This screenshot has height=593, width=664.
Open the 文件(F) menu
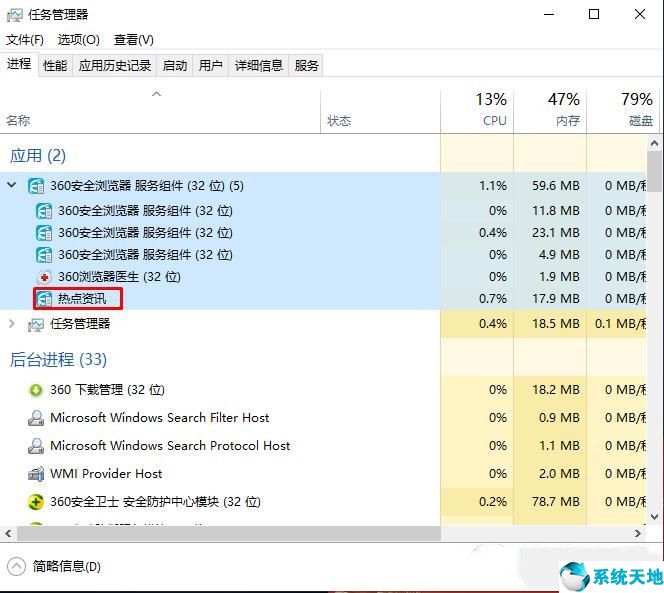pyautogui.click(x=25, y=40)
